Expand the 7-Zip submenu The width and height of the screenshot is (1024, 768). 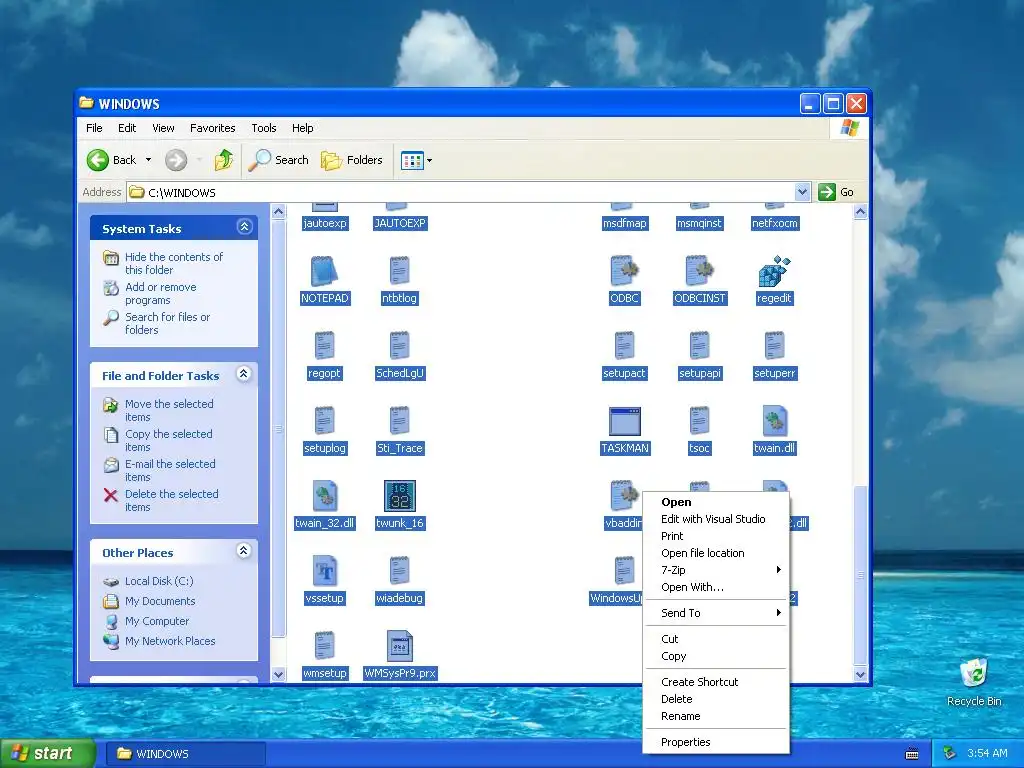tap(716, 570)
